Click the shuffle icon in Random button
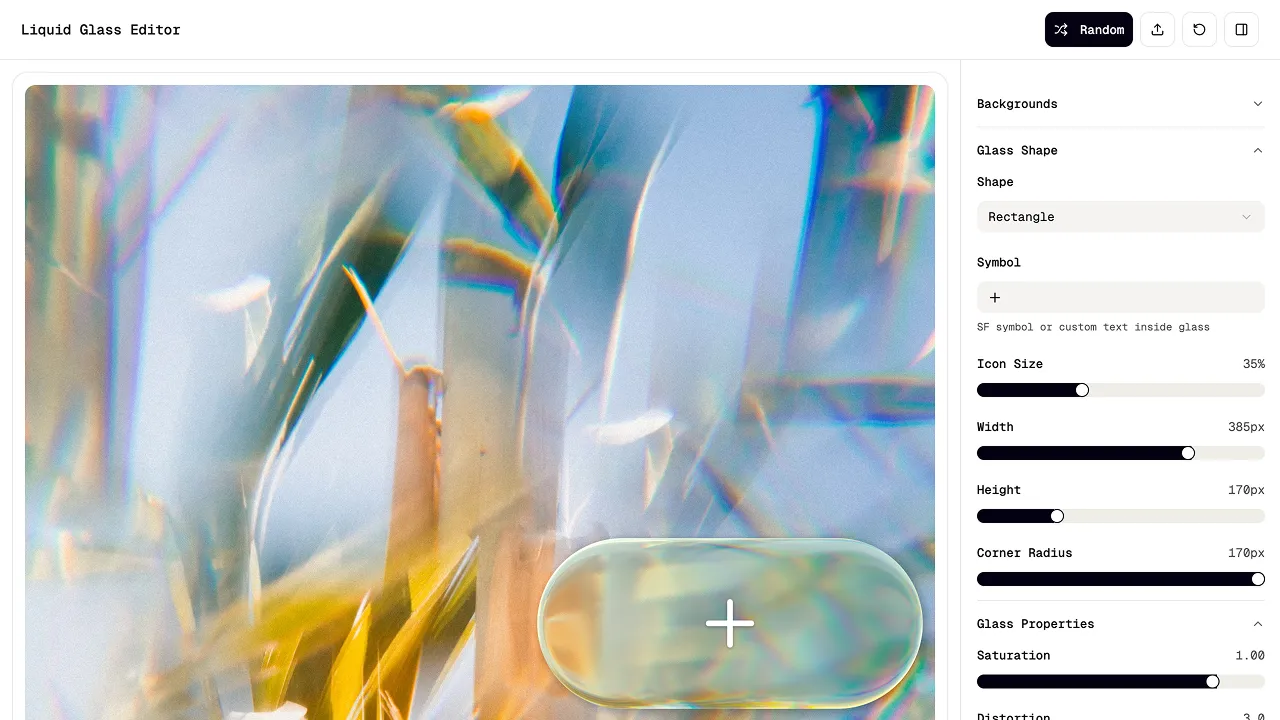This screenshot has height=720, width=1280. click(1062, 29)
